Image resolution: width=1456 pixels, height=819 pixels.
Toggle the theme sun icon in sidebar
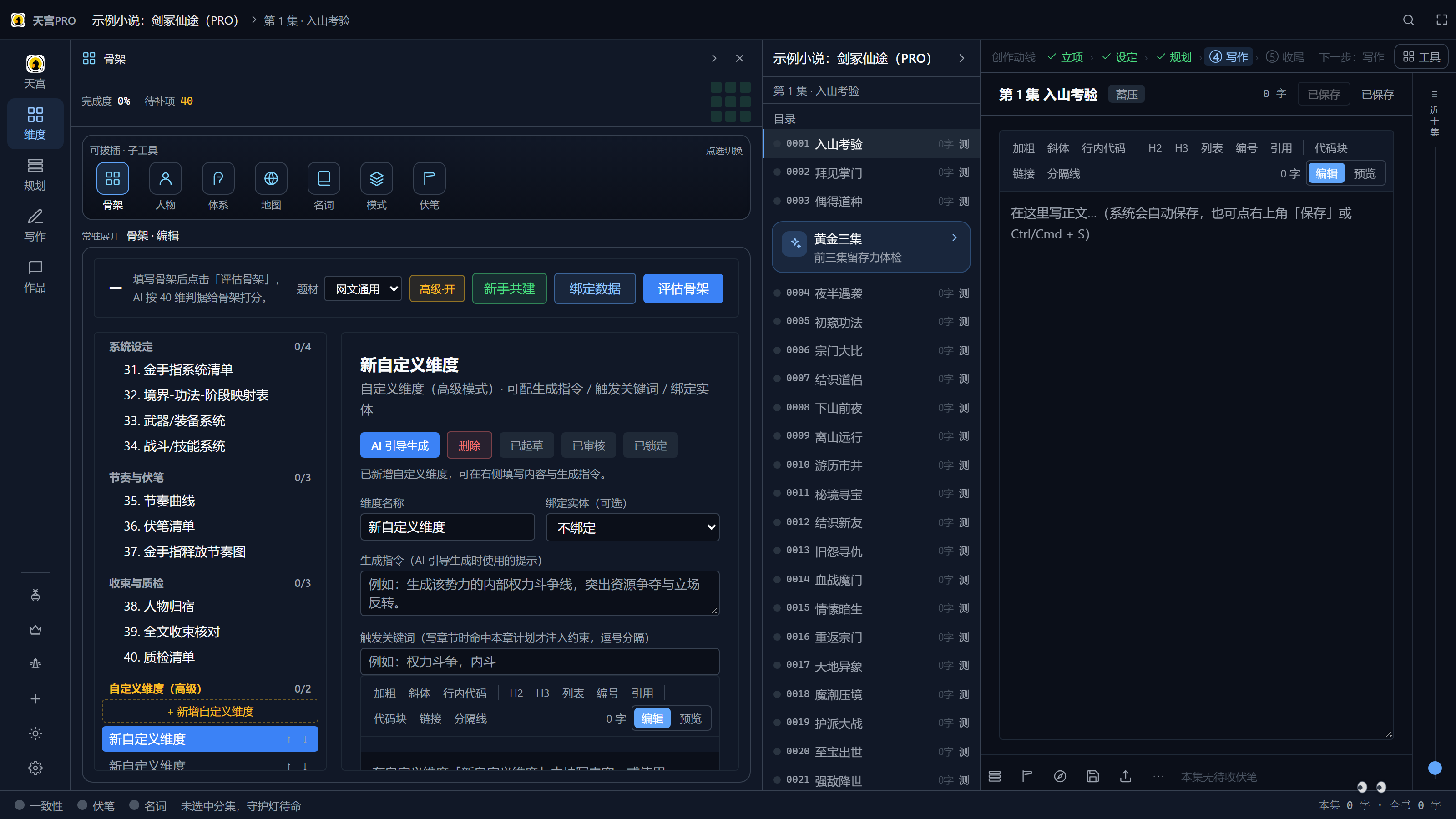coord(35,733)
